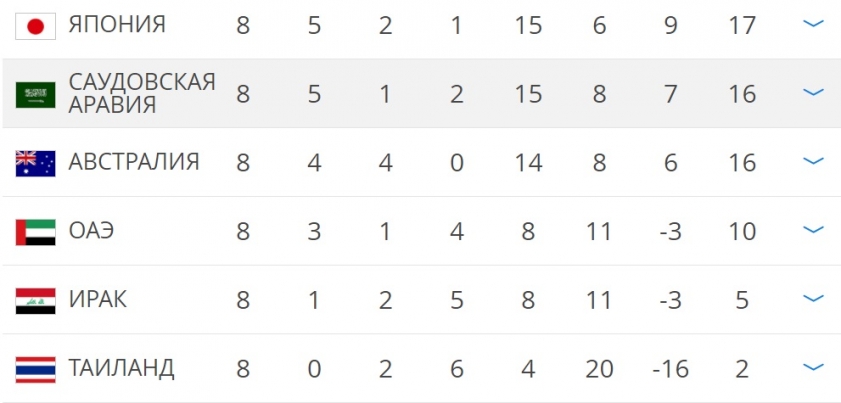Viewport: 841px width, 403px height.
Task: Open the ЯПОНИЯ team link
Action: [117, 25]
